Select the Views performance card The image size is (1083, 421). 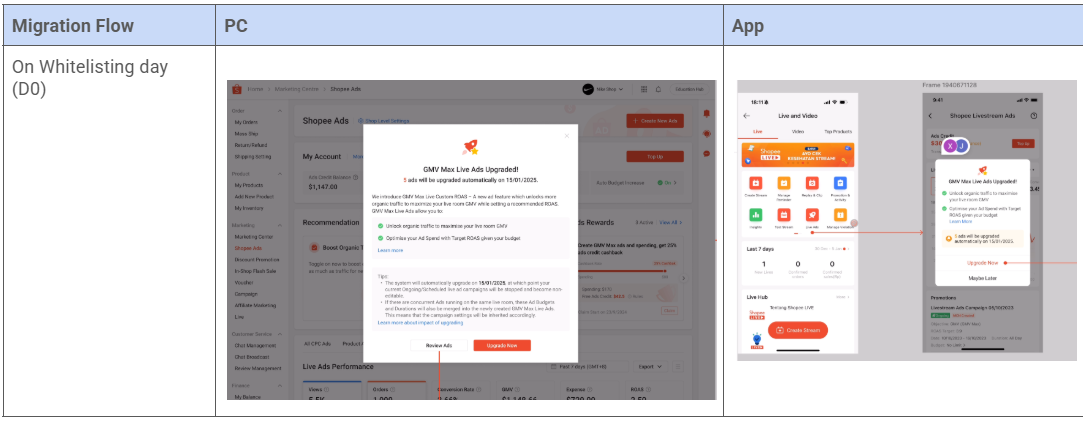(332, 390)
